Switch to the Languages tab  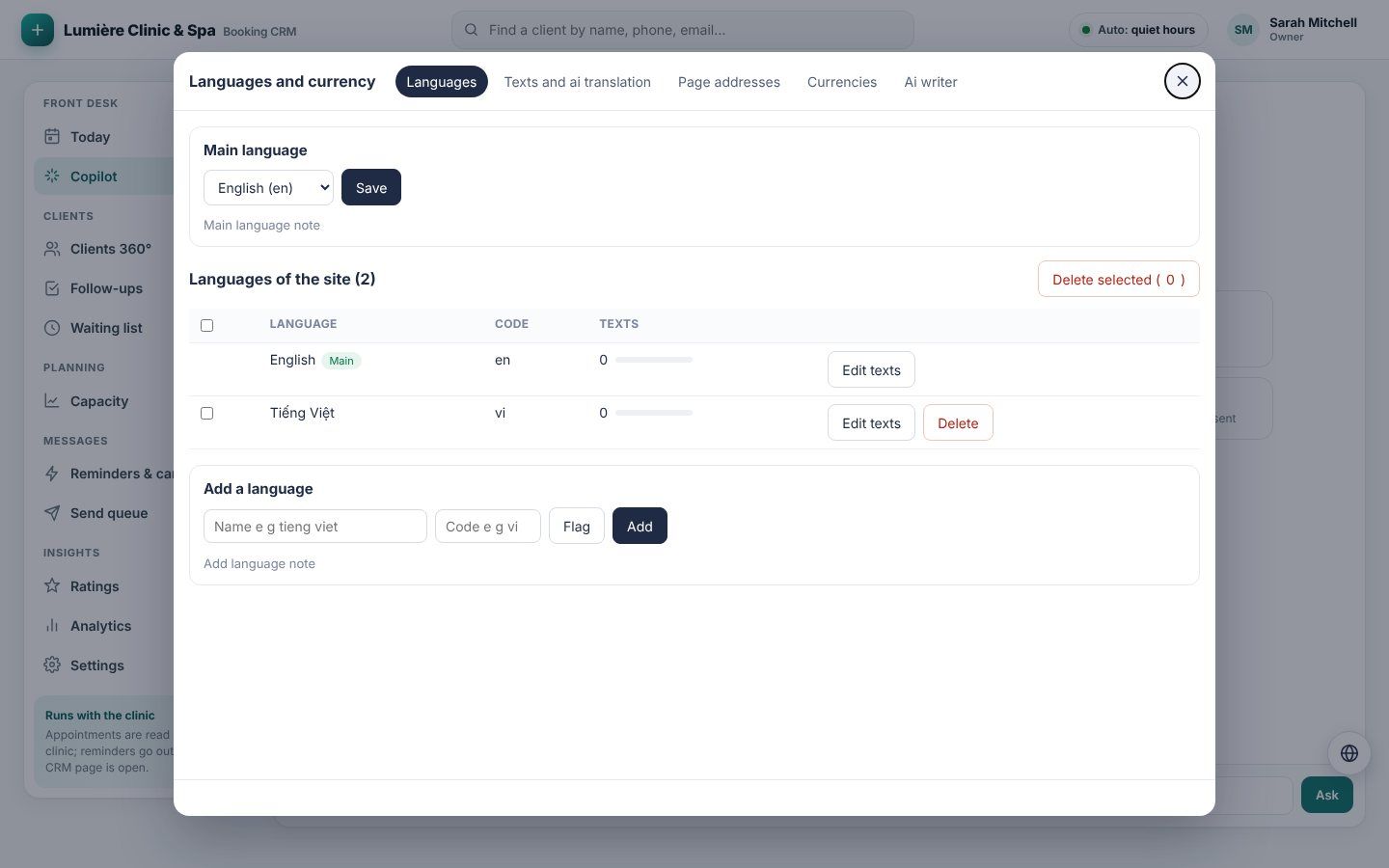click(442, 82)
